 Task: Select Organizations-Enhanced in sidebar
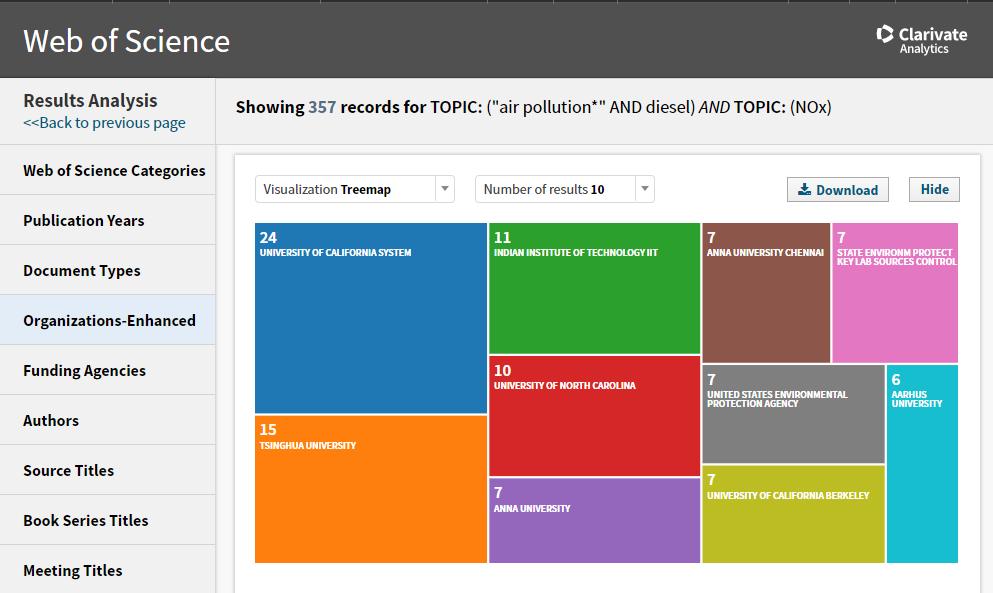tap(108, 321)
